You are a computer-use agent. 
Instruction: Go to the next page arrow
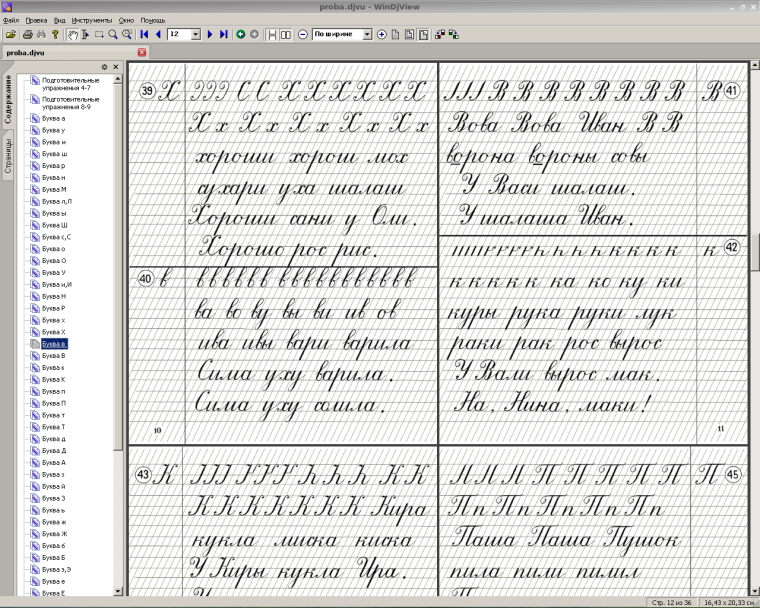point(210,34)
